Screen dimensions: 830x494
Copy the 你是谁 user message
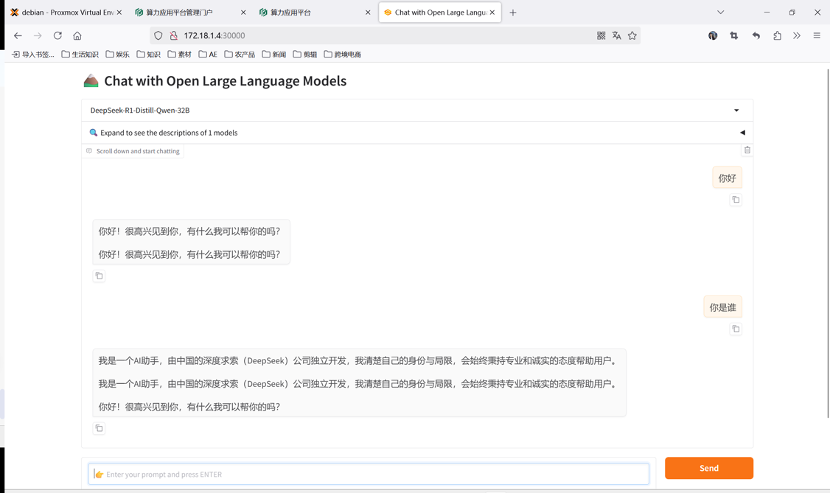point(735,329)
